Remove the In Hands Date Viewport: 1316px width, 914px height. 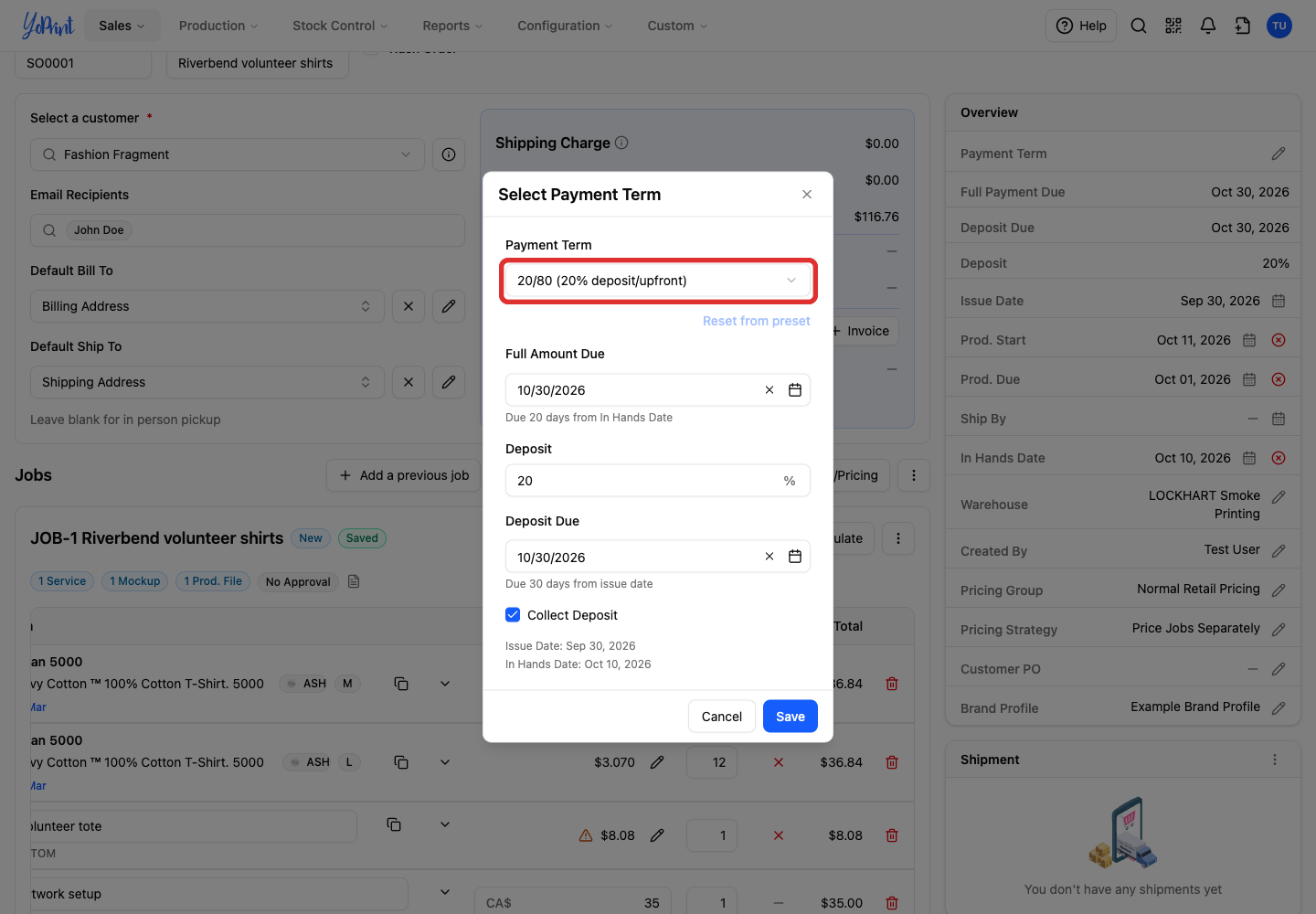[1279, 458]
